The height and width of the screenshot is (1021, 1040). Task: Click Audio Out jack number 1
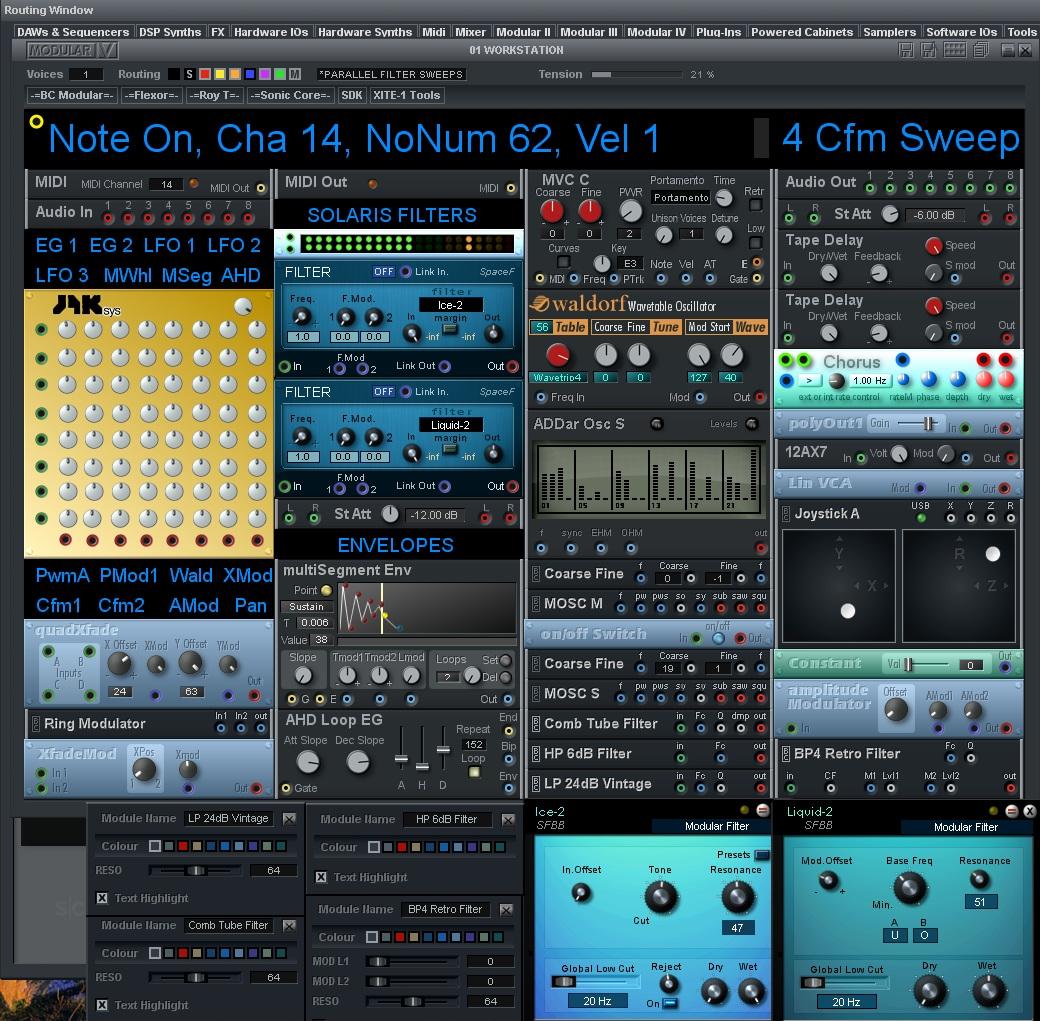pos(870,188)
